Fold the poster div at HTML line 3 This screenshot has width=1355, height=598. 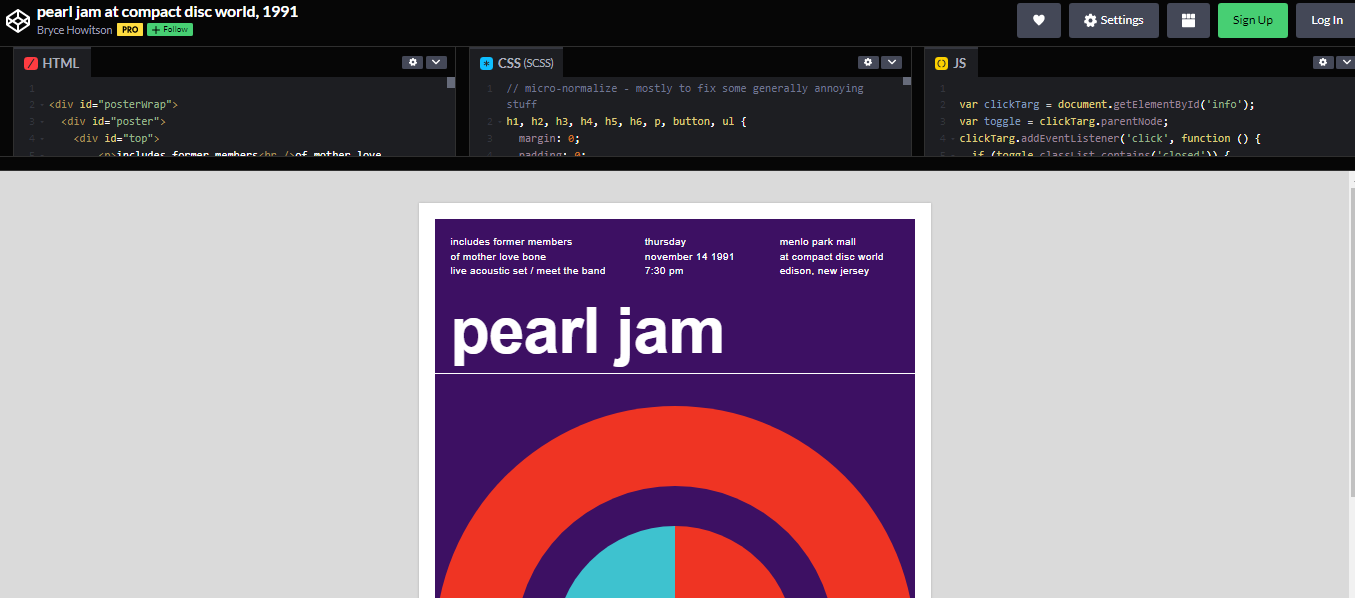click(41, 122)
